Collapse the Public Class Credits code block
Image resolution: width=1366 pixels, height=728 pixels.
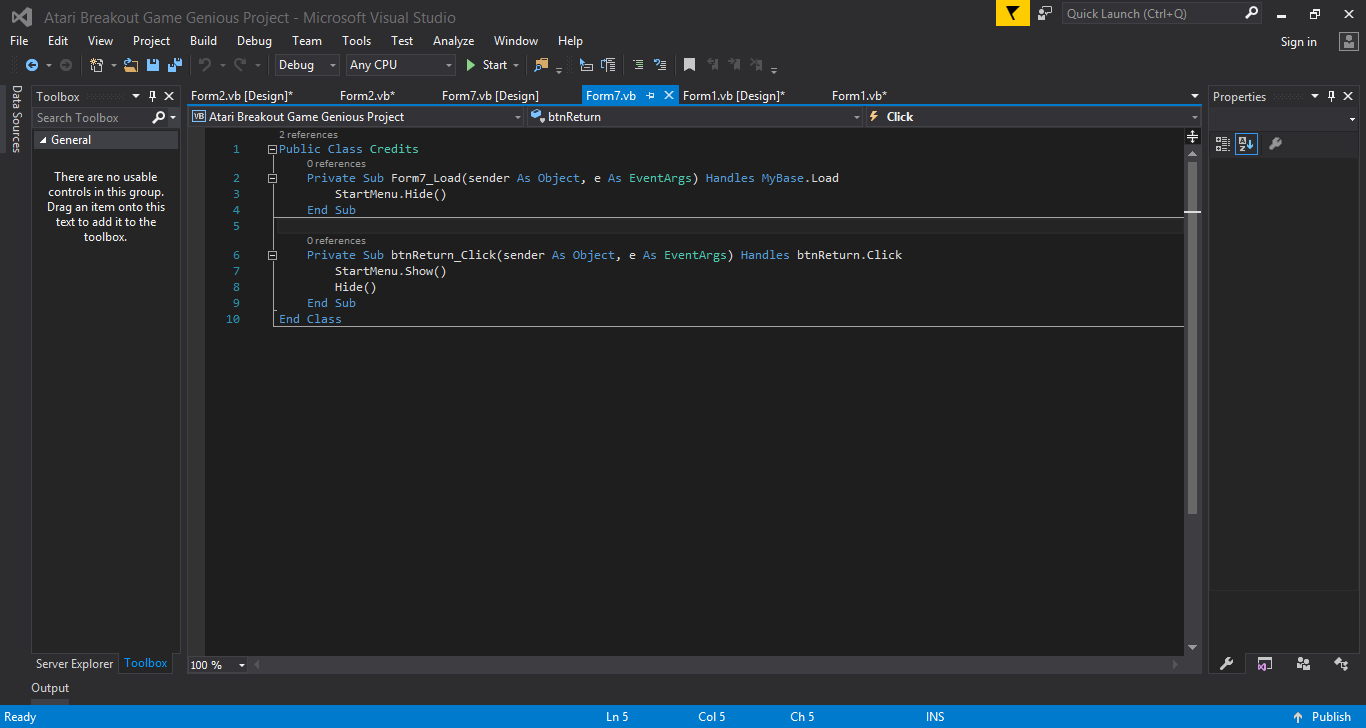pos(272,149)
